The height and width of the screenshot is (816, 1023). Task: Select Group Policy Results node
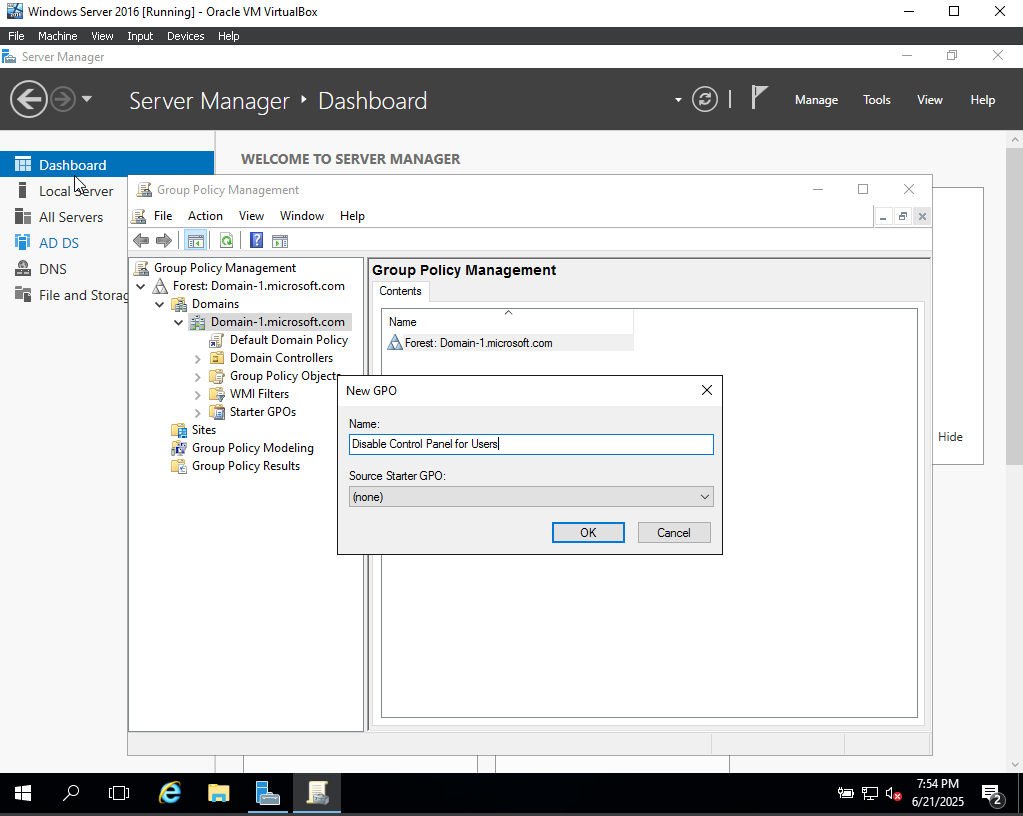246,466
